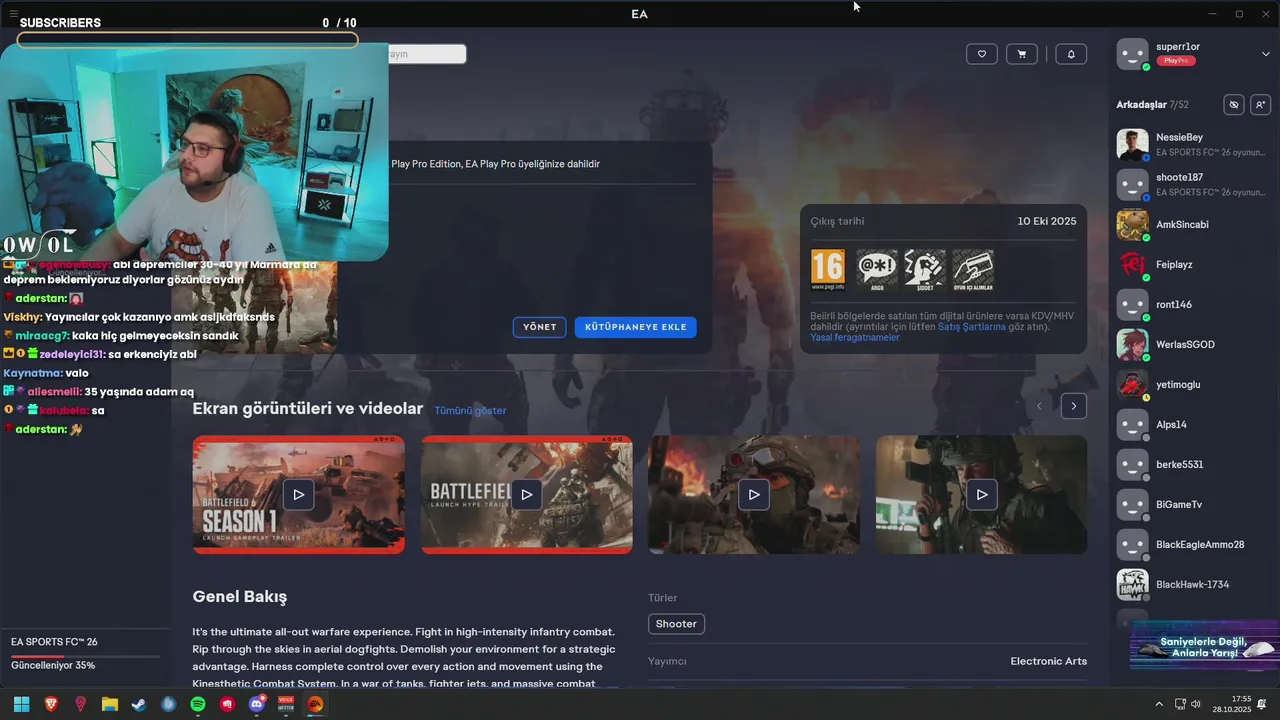The image size is (1280, 720).
Task: Open Discord from taskbar
Action: click(x=257, y=704)
